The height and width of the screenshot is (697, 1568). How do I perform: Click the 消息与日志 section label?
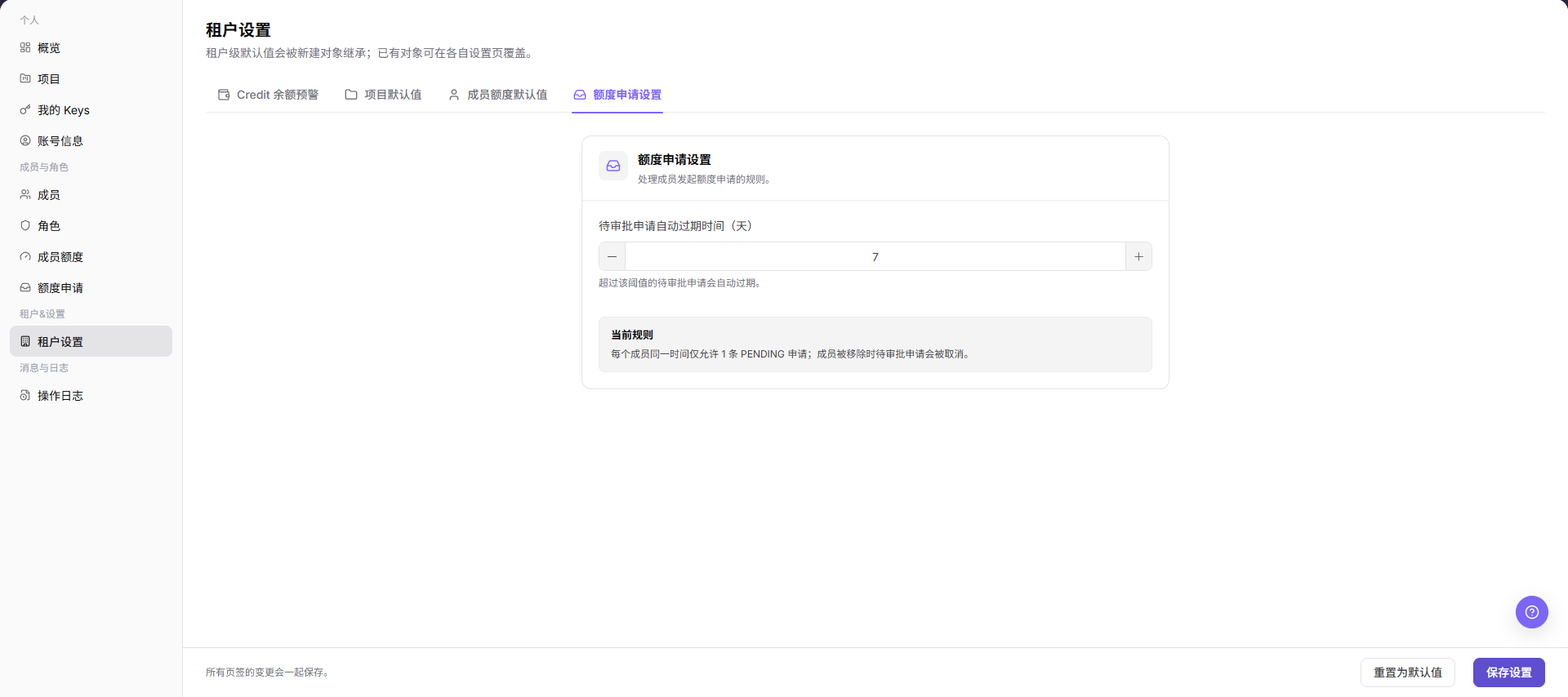44,368
